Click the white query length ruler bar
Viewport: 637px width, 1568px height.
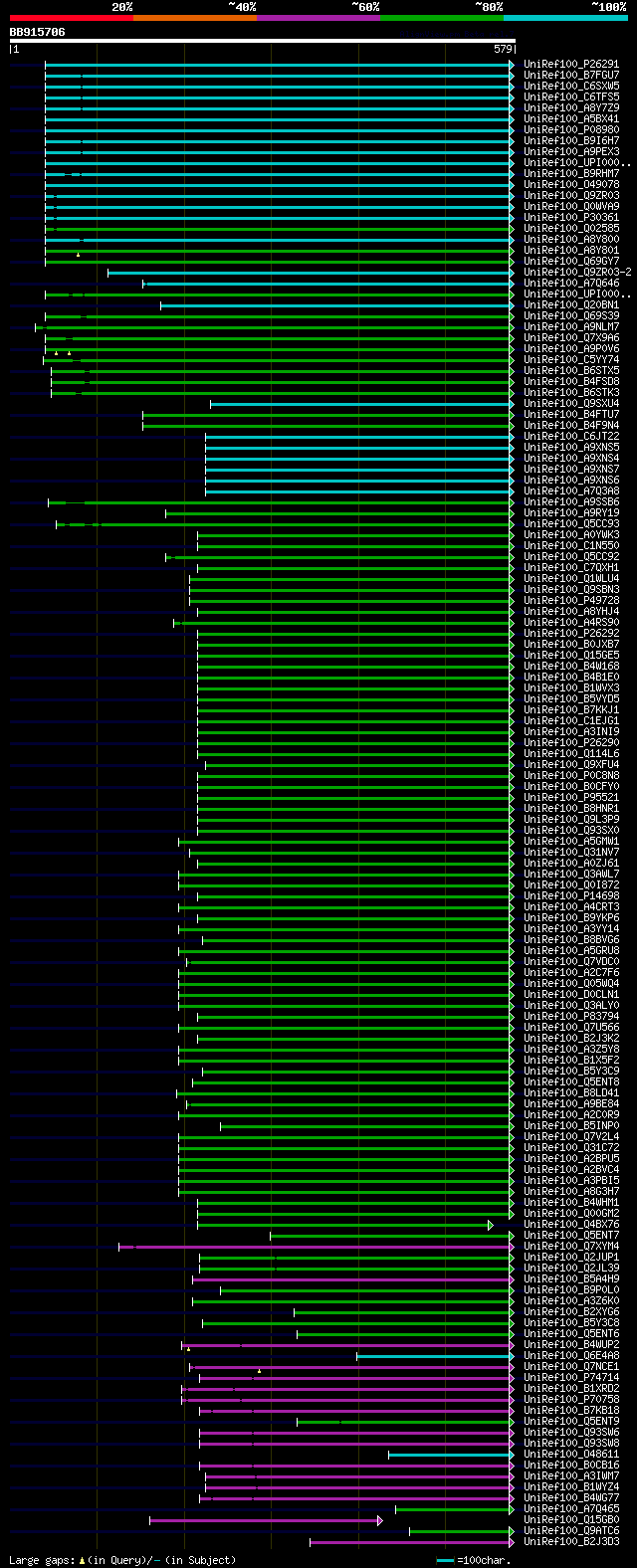pyautogui.click(x=262, y=41)
